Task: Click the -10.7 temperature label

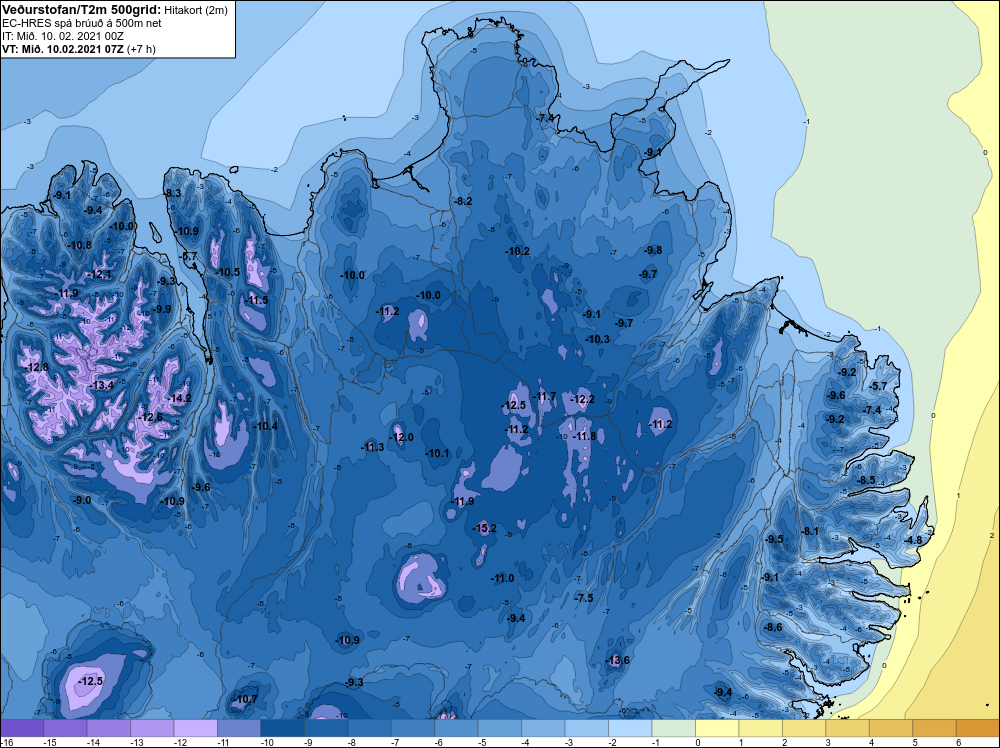Action: coord(246,700)
